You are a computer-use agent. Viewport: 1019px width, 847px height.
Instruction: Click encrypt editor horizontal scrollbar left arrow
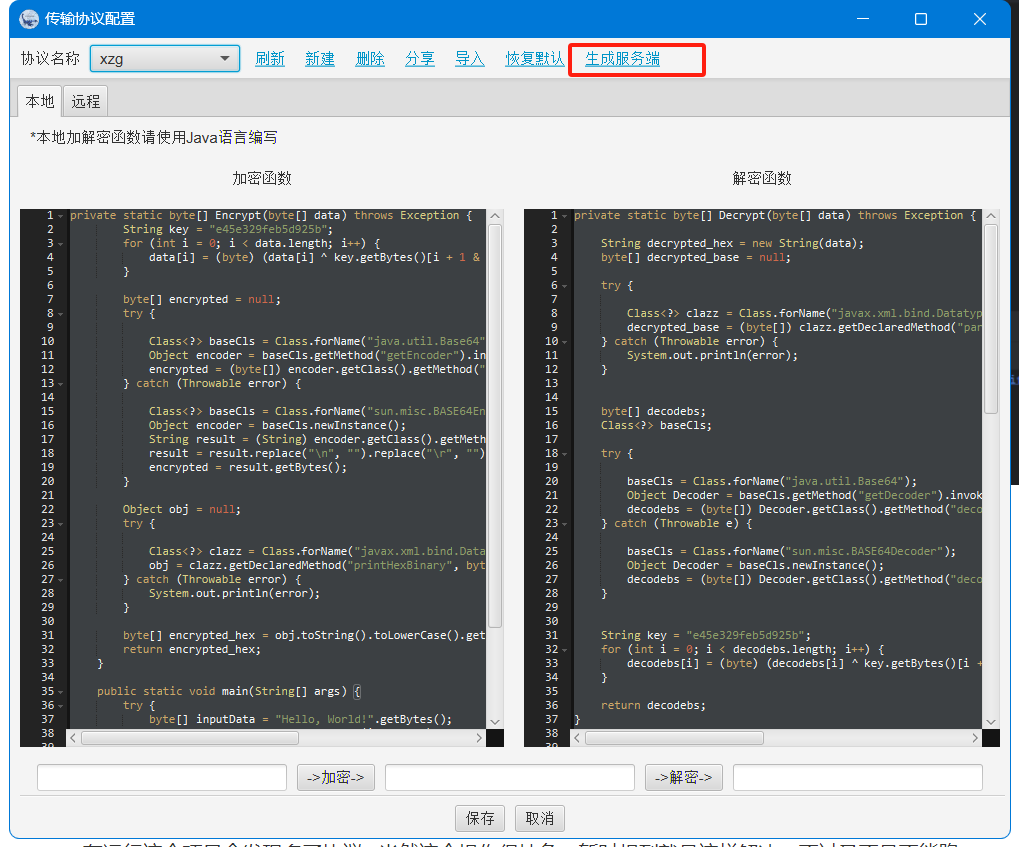click(x=73, y=738)
